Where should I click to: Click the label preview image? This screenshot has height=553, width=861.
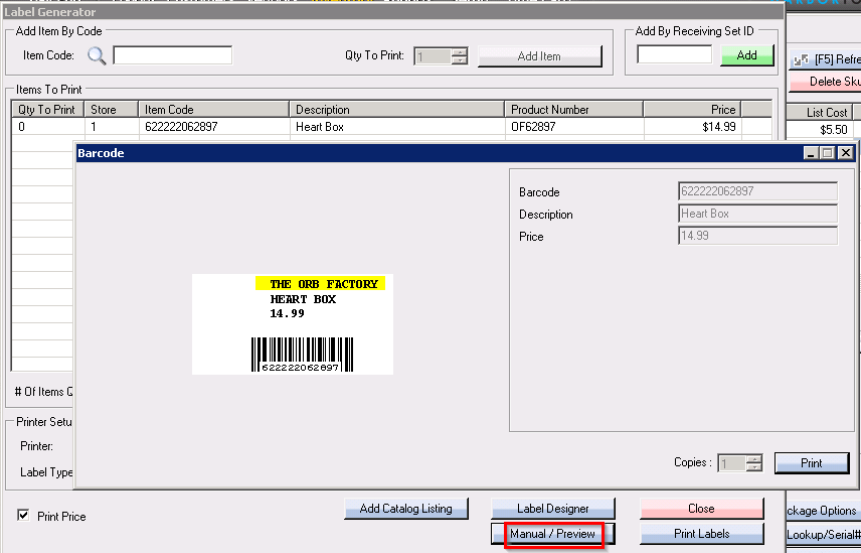[x=293, y=325]
